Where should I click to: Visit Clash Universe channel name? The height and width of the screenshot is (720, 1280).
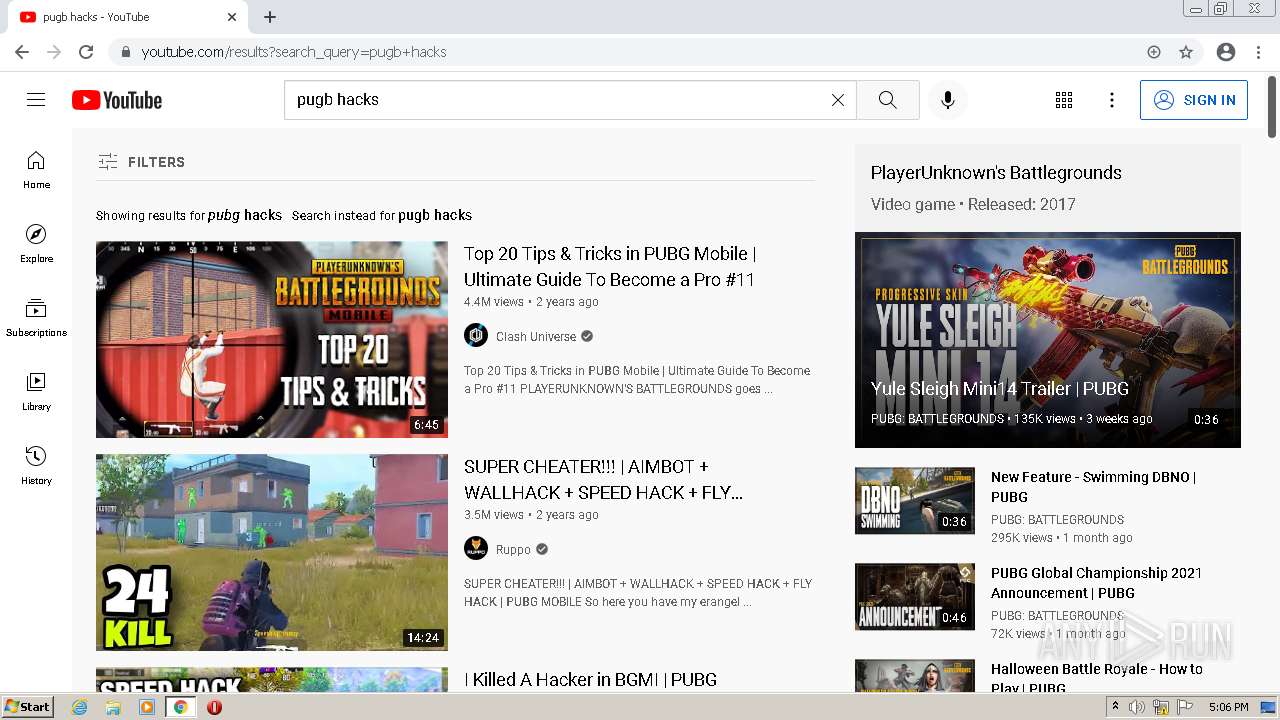[x=536, y=337]
